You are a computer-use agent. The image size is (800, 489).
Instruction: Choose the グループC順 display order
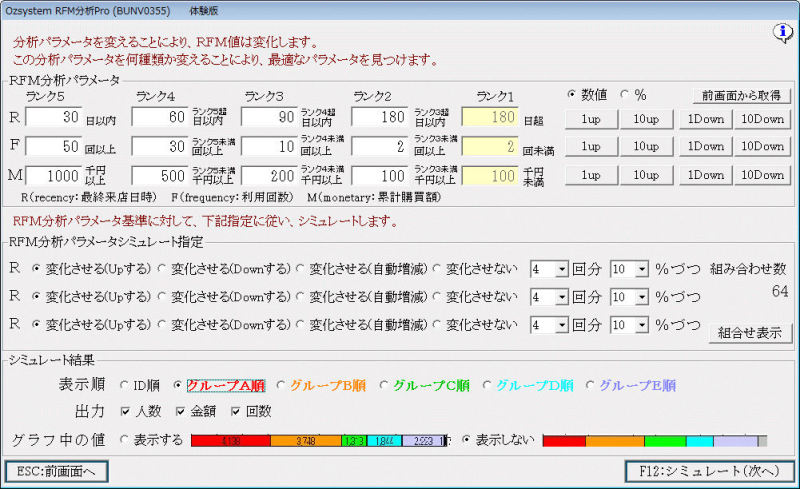click(x=384, y=385)
